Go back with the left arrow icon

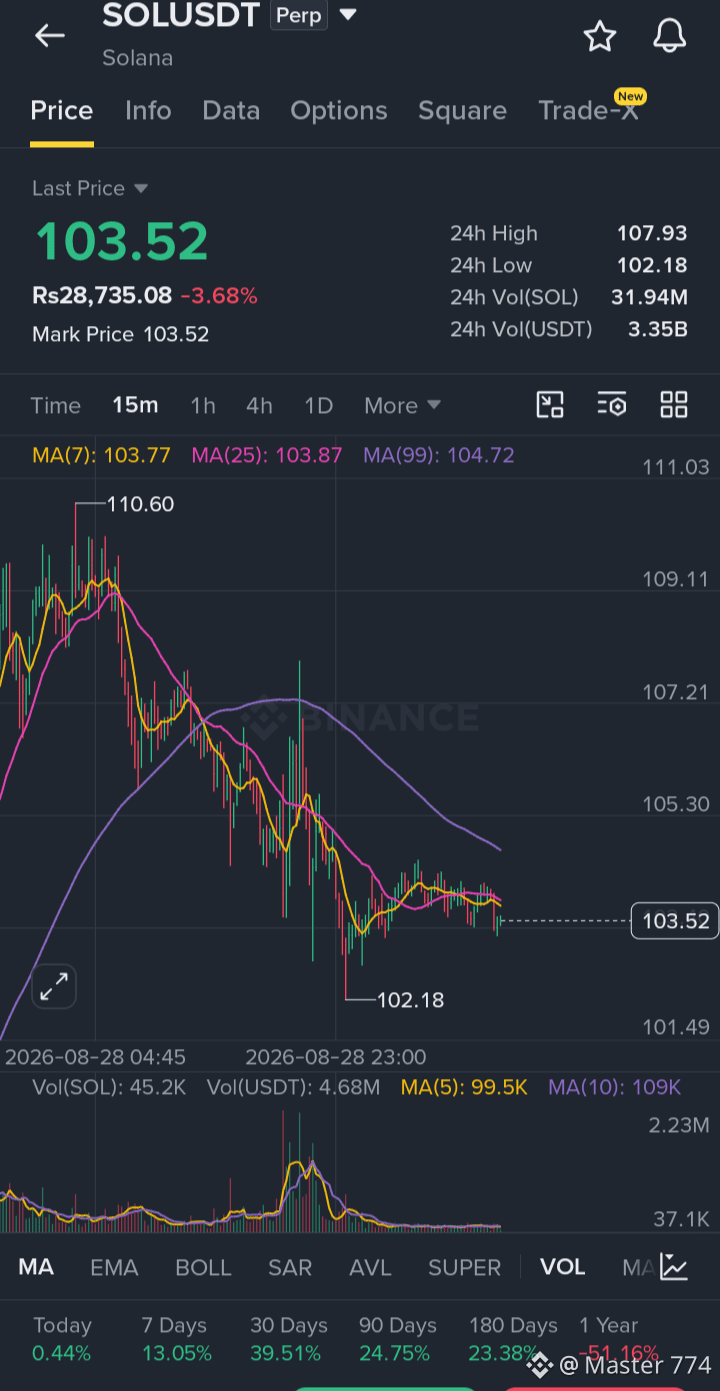[x=49, y=36]
